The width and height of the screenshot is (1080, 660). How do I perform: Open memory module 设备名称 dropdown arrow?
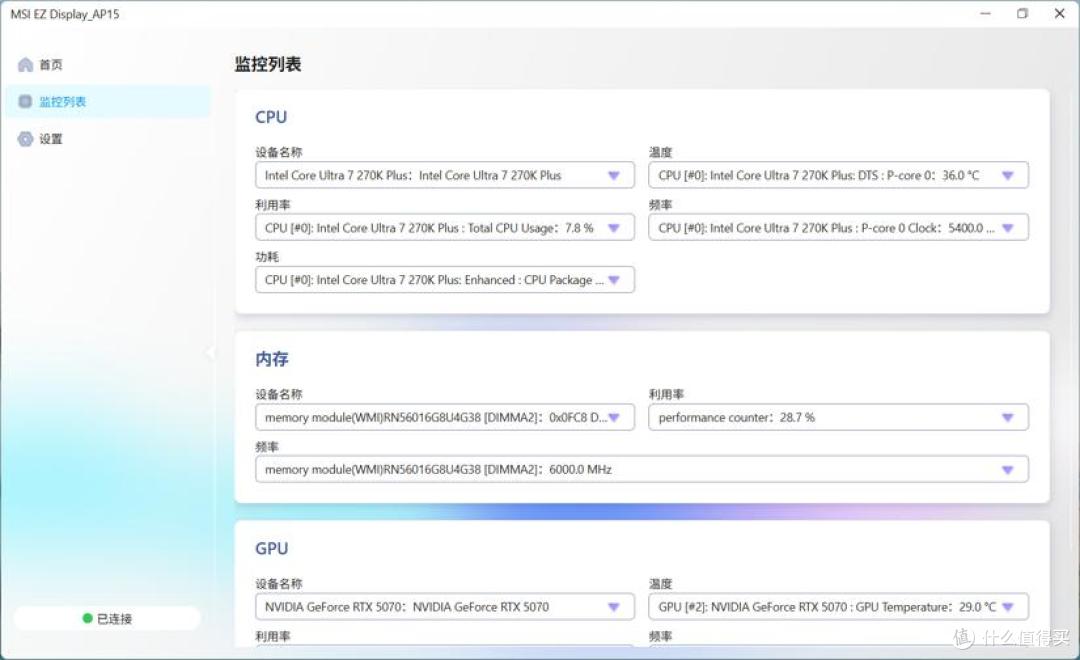tap(614, 417)
